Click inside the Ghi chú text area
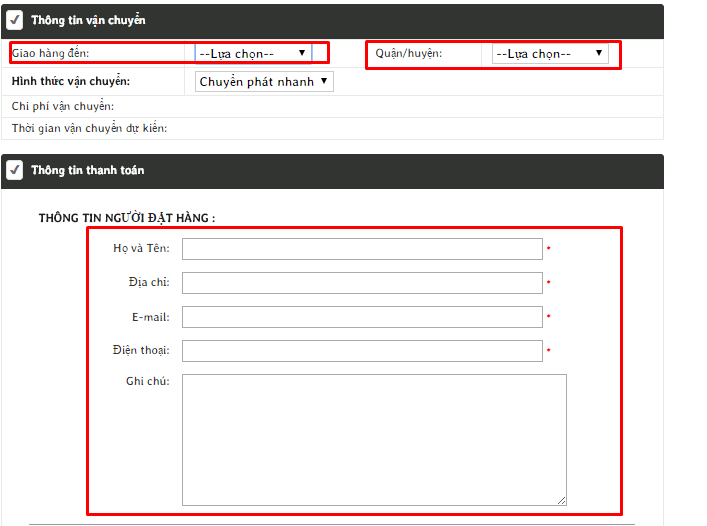707x526 pixels. 374,439
